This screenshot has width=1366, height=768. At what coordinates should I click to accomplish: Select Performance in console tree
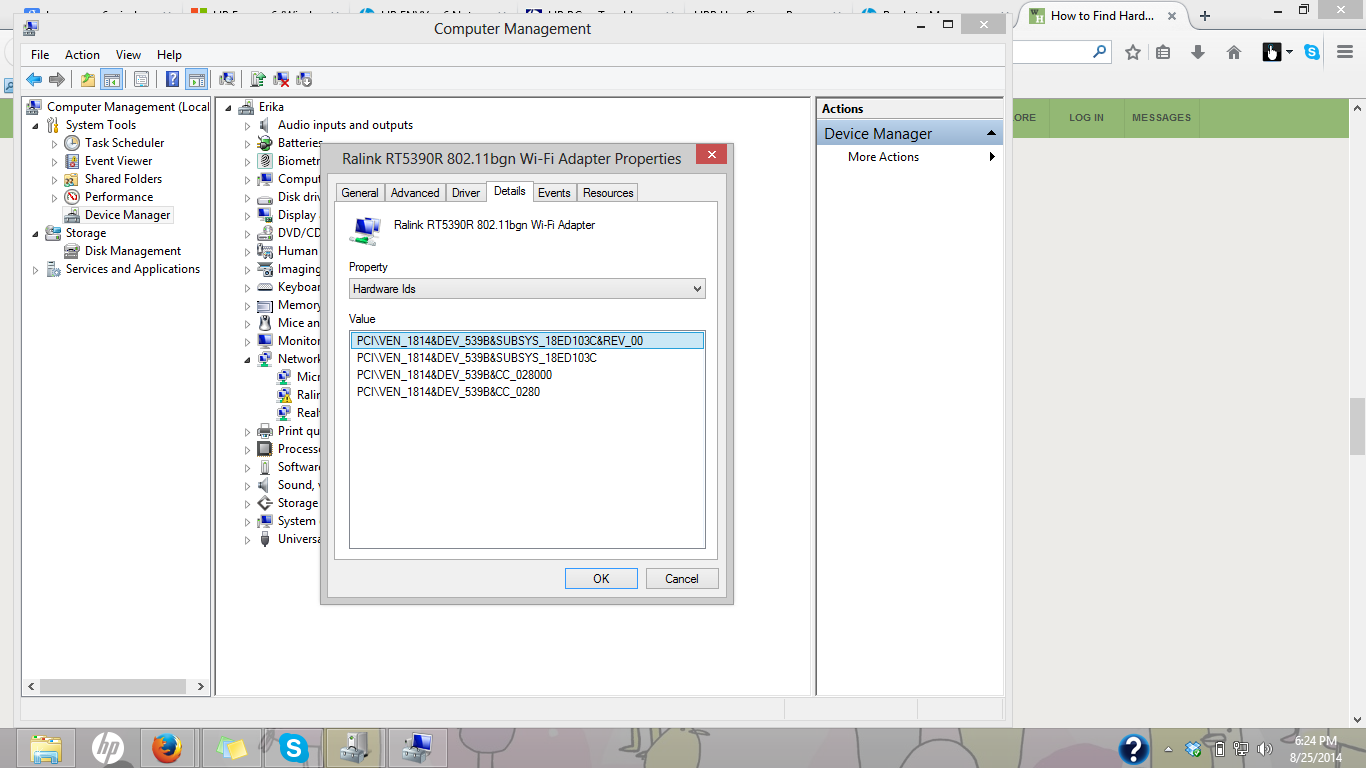click(x=119, y=197)
